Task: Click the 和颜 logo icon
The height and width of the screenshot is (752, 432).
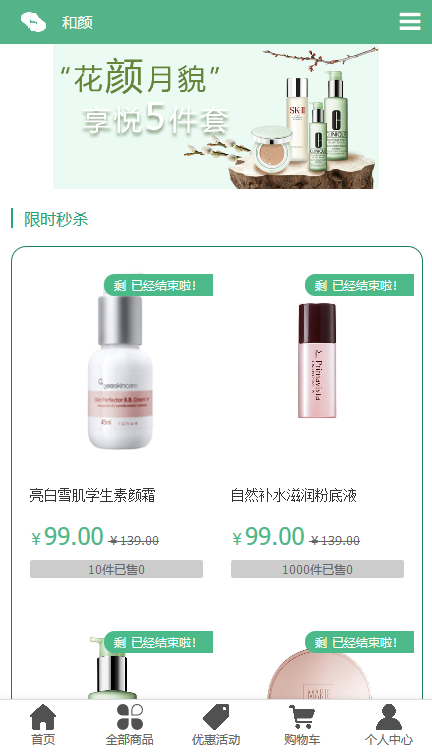Action: [x=33, y=22]
